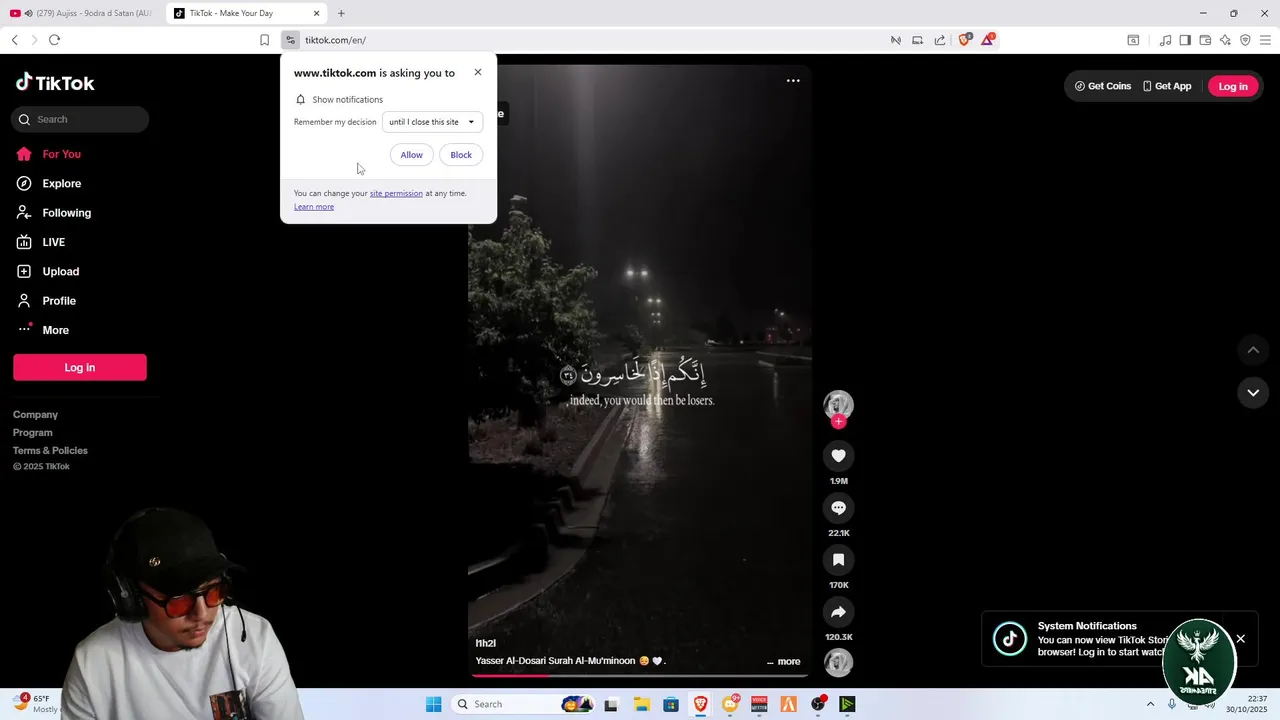This screenshot has width=1280, height=720.
Task: Open the browser hamburger menu
Action: click(x=1265, y=40)
